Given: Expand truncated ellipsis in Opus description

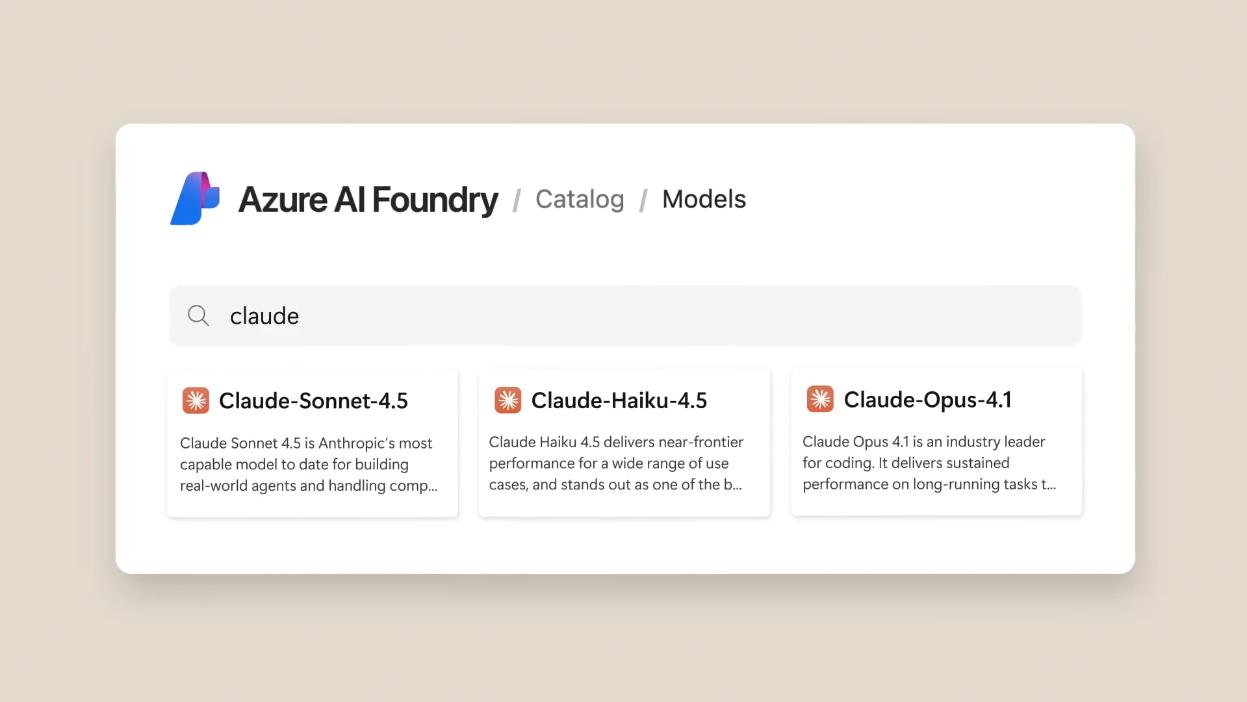Looking at the screenshot, I should 1049,485.
